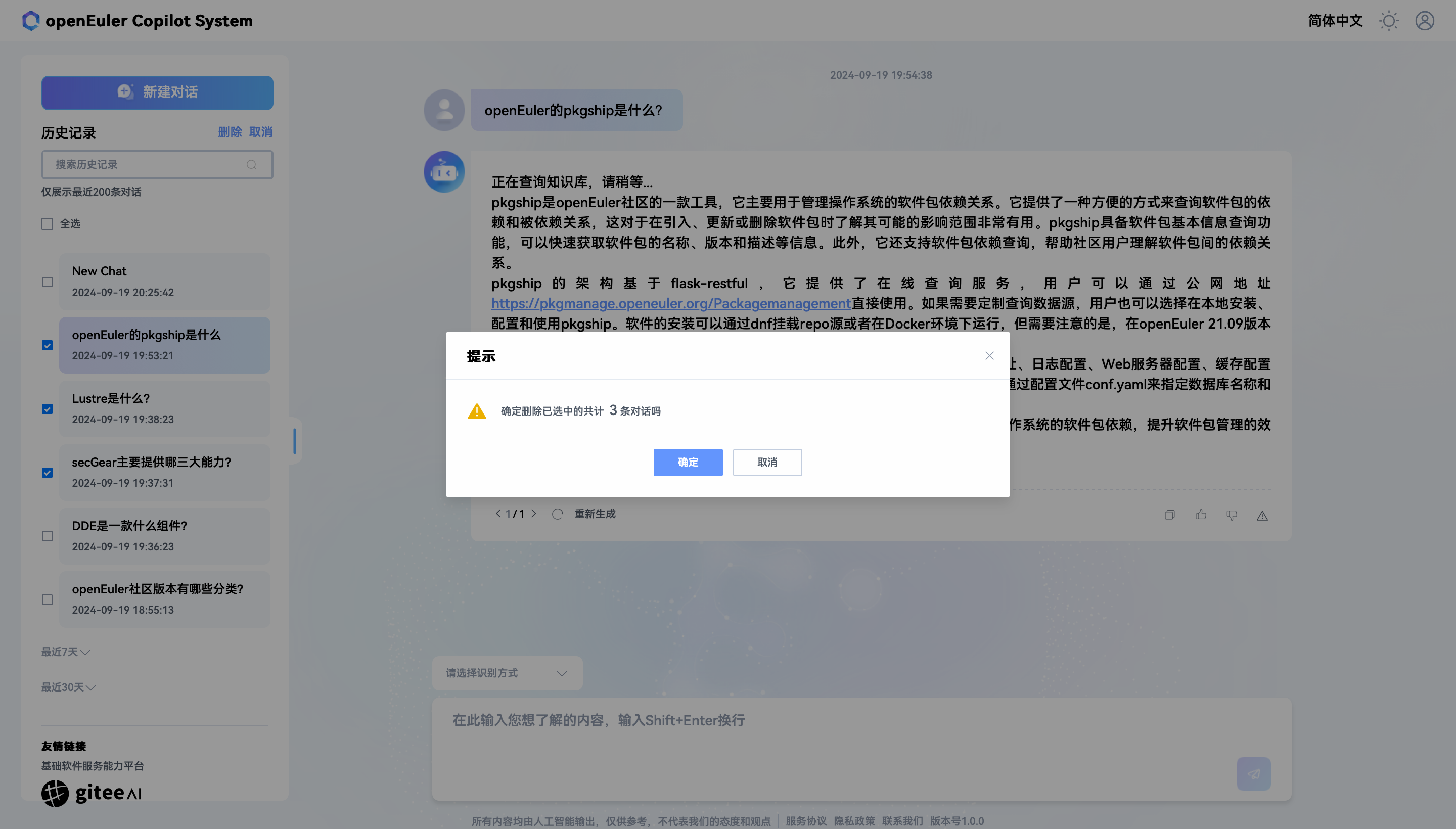1456x829 pixels.
Task: Open the 请选择识别方式 dropdown
Action: [506, 673]
